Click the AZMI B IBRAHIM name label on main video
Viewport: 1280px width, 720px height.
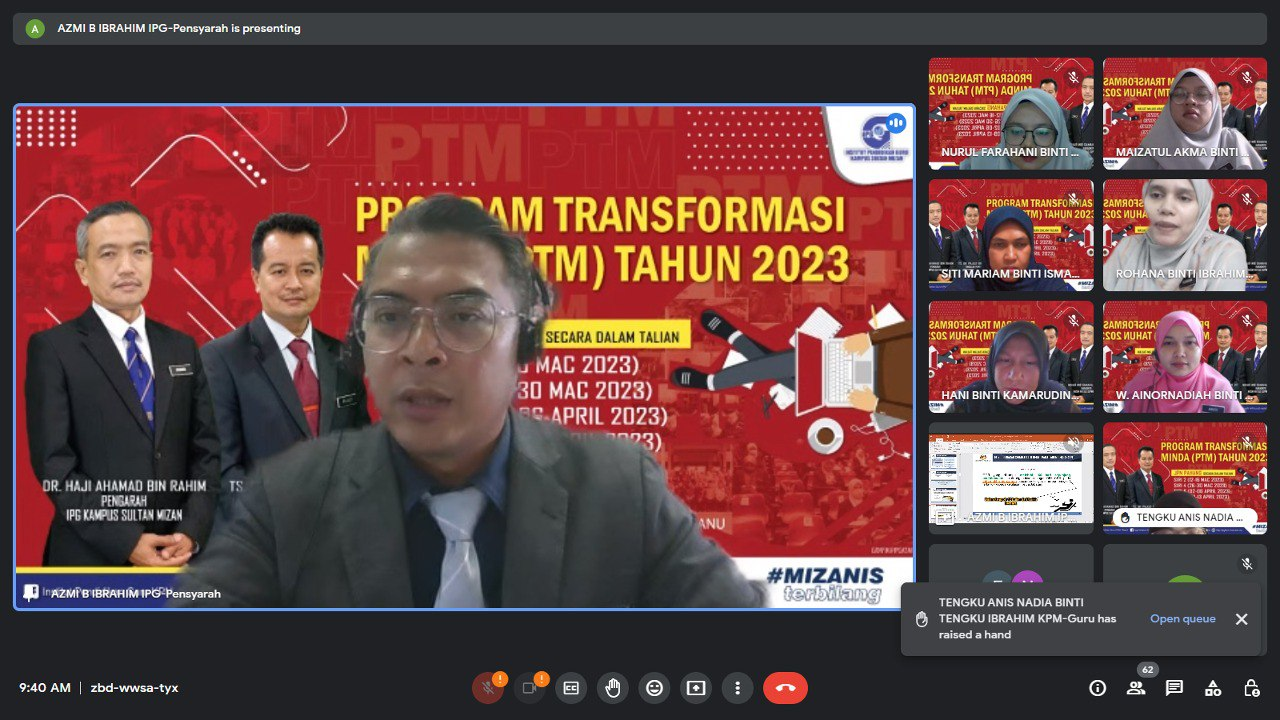point(136,594)
